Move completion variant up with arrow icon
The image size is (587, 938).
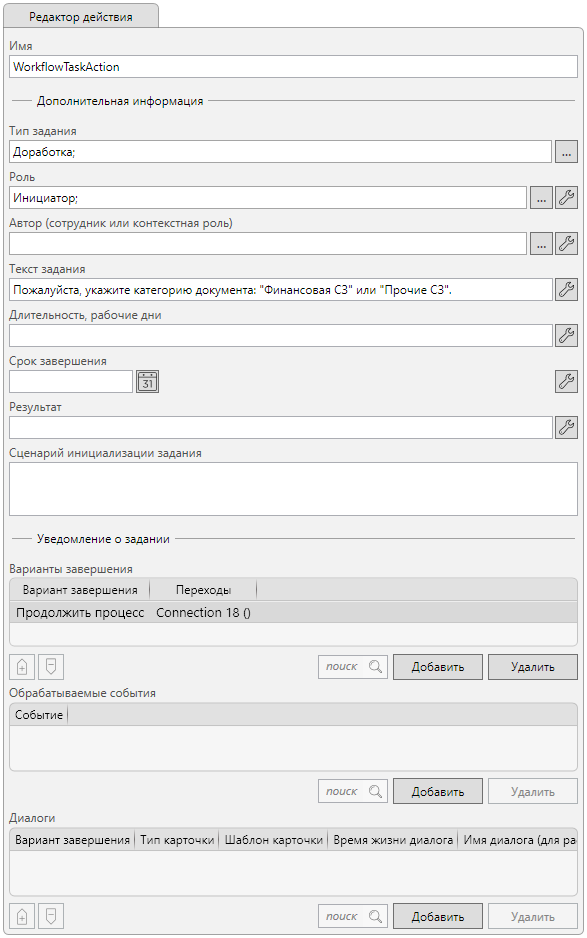(22, 667)
